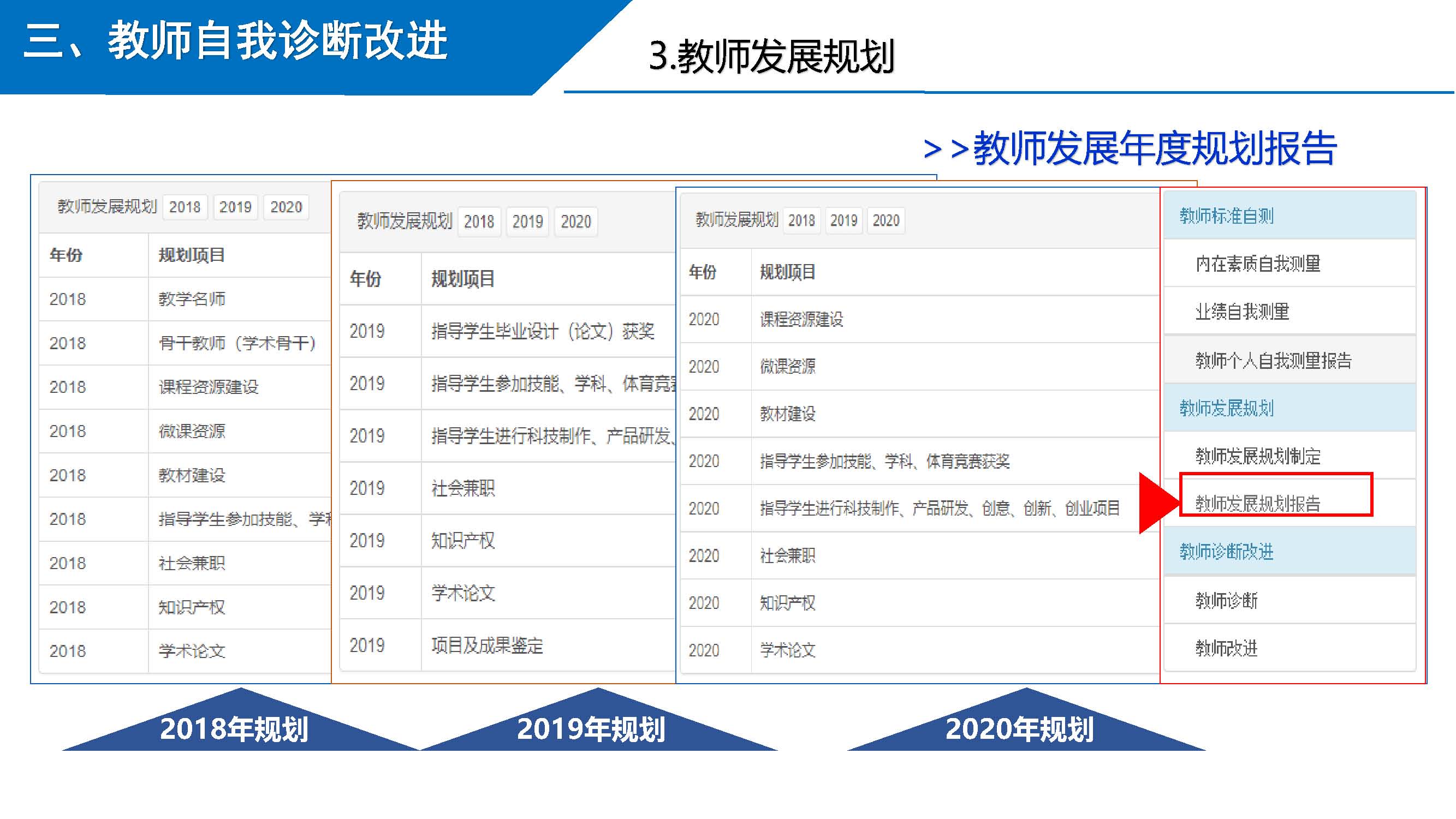Expand the 教师诊断改进 sidebar section
This screenshot has height=819, width=1456.
(1227, 551)
